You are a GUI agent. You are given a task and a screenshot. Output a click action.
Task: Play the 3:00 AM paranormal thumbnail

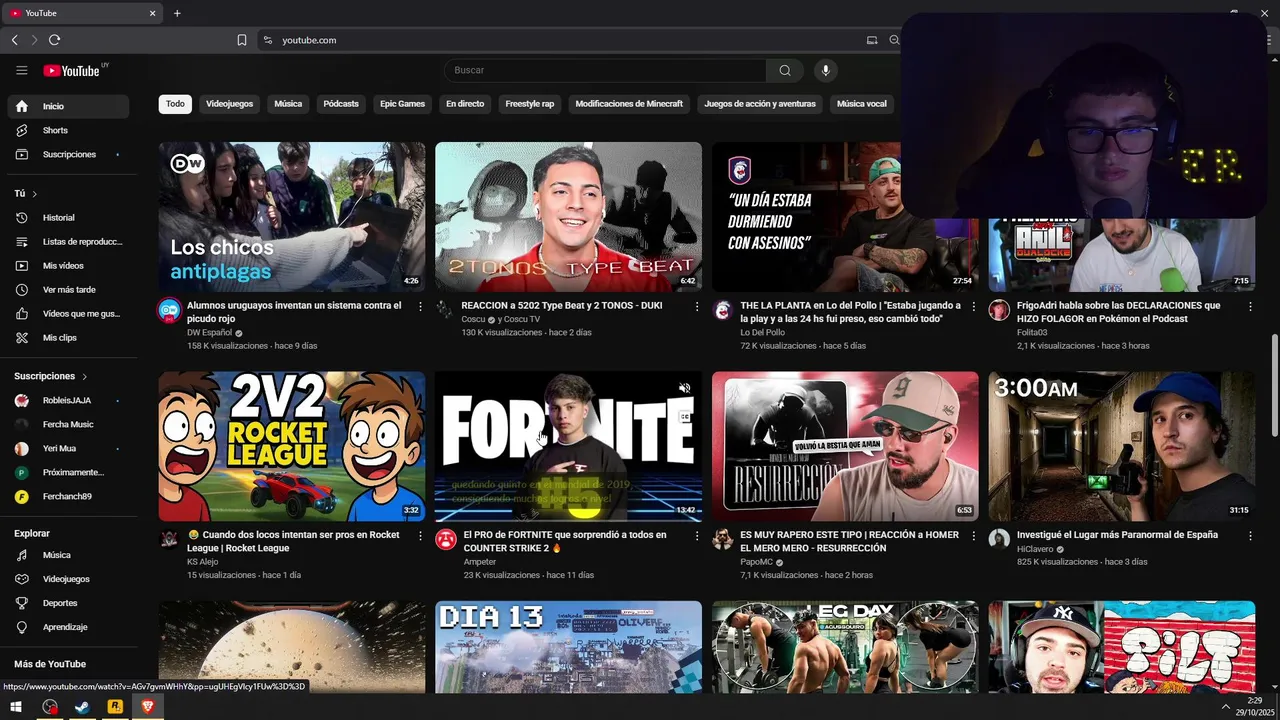pyautogui.click(x=1122, y=446)
